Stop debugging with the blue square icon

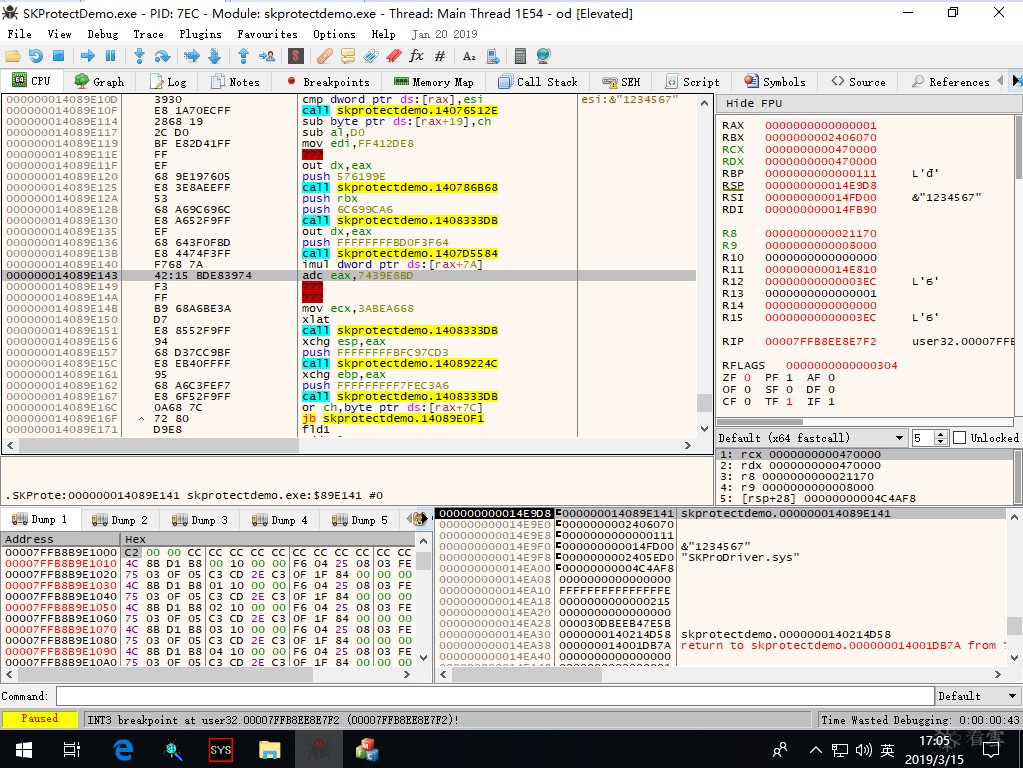point(58,57)
